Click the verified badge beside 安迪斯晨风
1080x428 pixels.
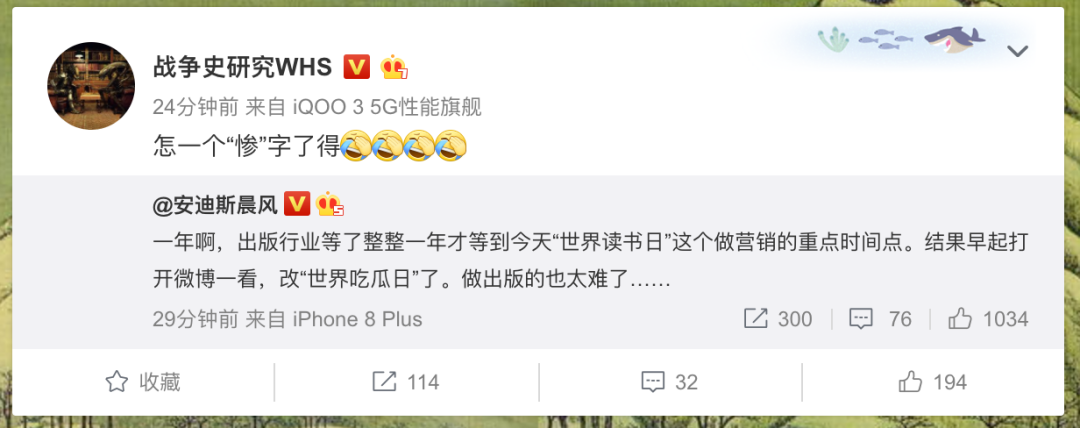click(297, 204)
